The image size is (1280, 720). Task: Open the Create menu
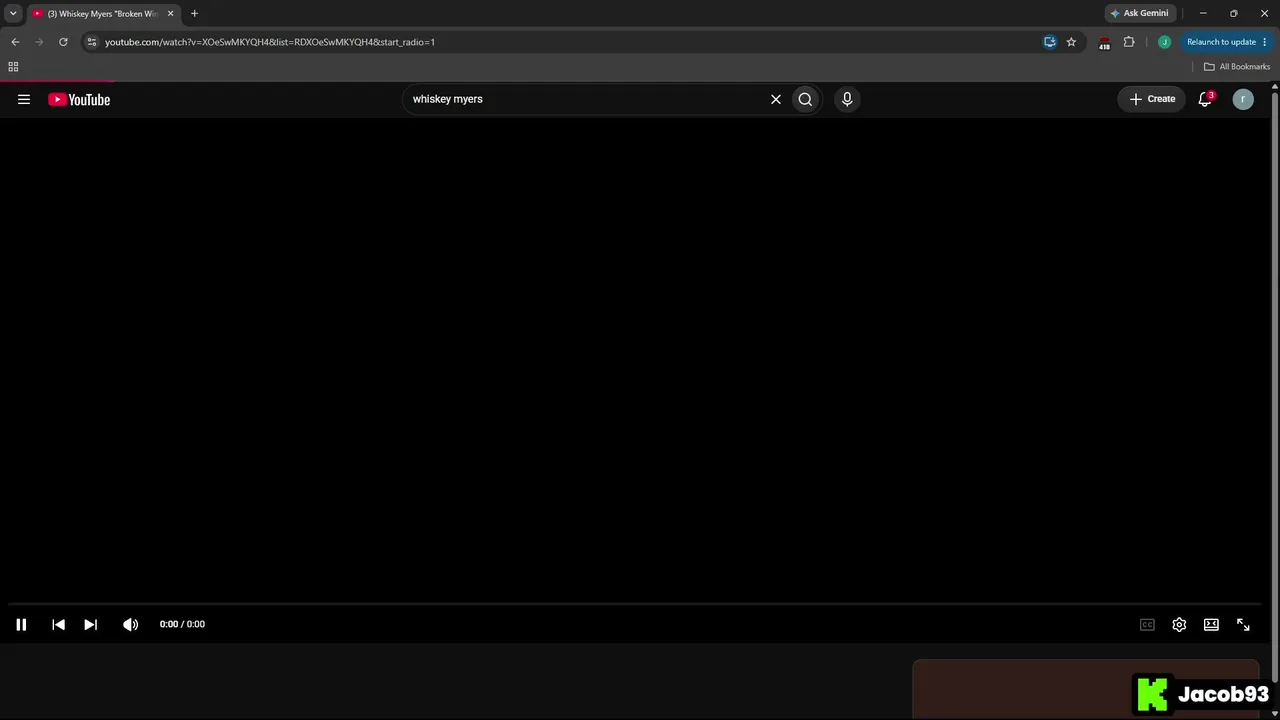coord(1152,99)
